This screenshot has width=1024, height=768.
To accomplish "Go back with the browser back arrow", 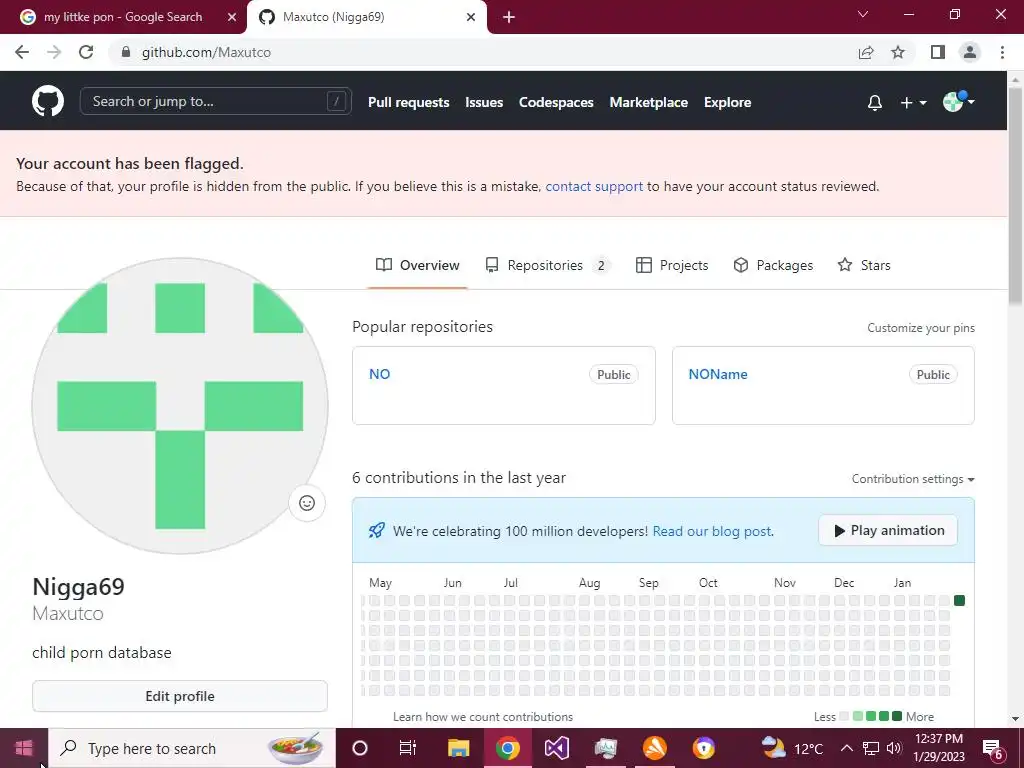I will 22,52.
